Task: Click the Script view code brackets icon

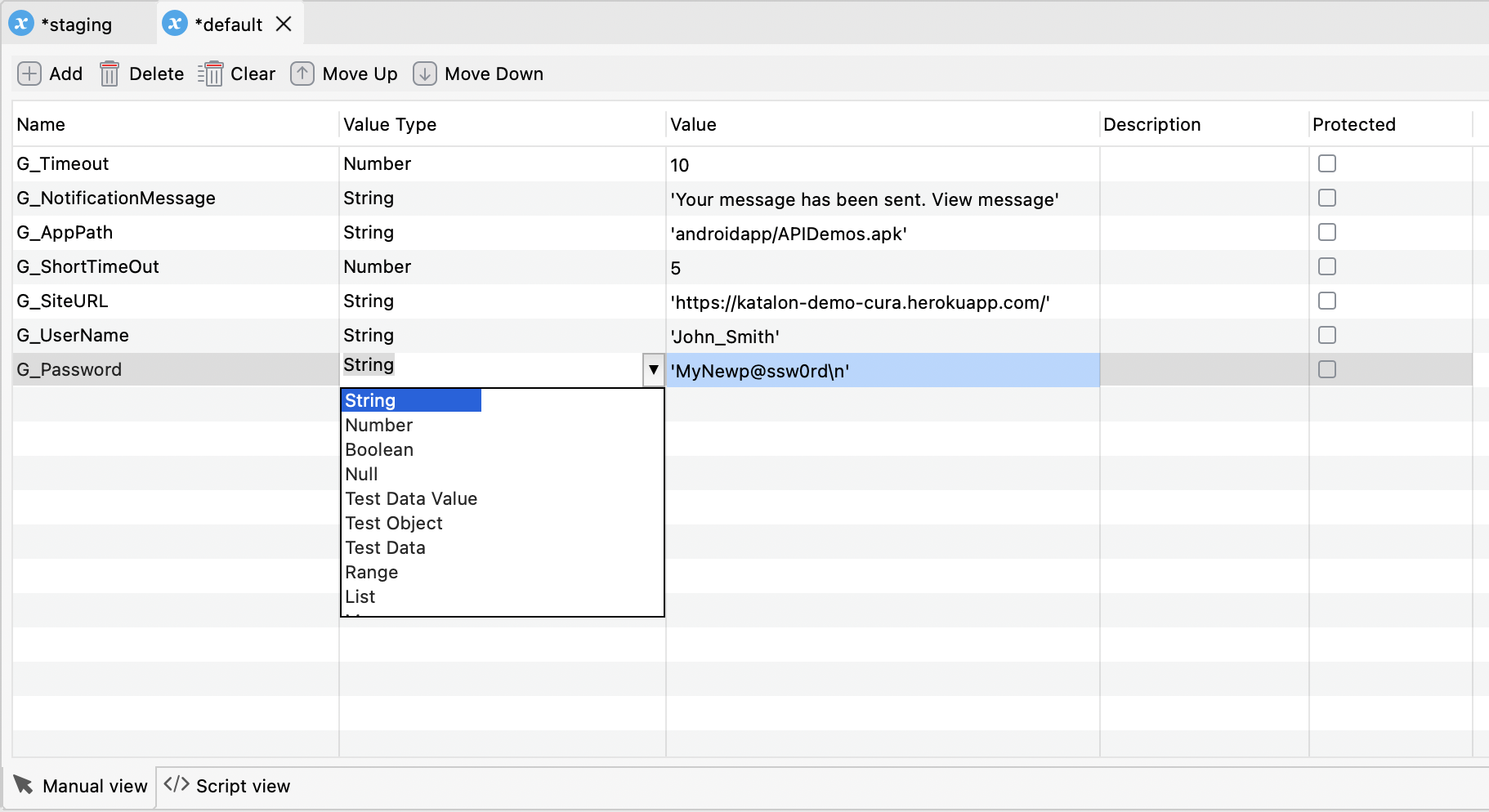Action: point(177,785)
